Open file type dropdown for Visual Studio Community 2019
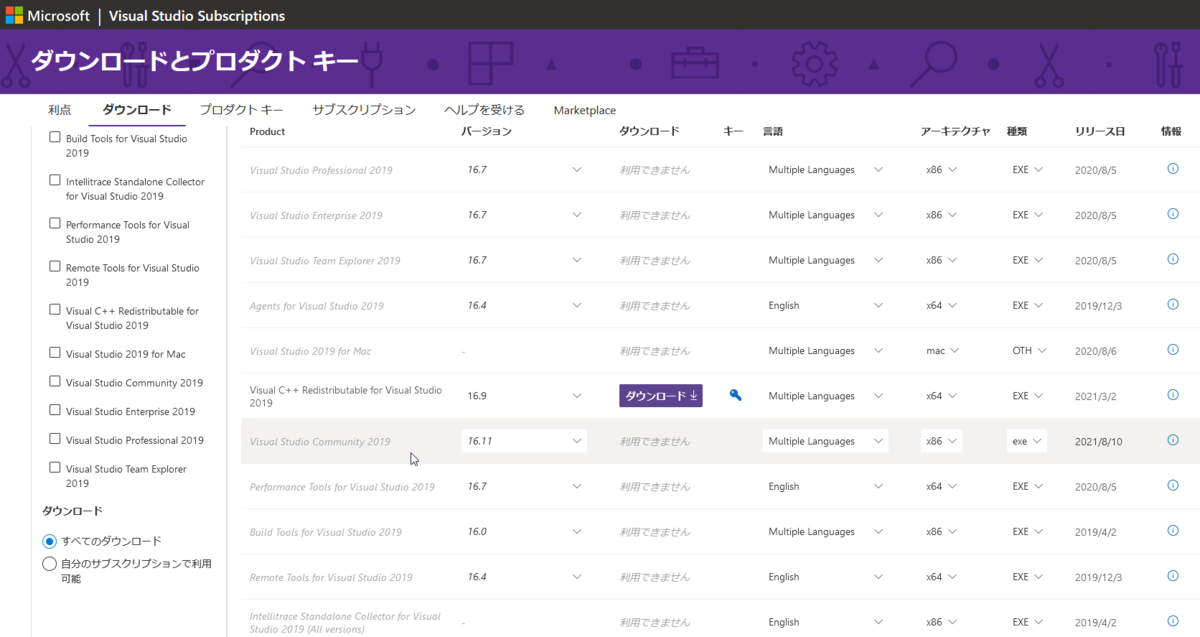This screenshot has height=637, width=1200. pyautogui.click(x=1027, y=441)
